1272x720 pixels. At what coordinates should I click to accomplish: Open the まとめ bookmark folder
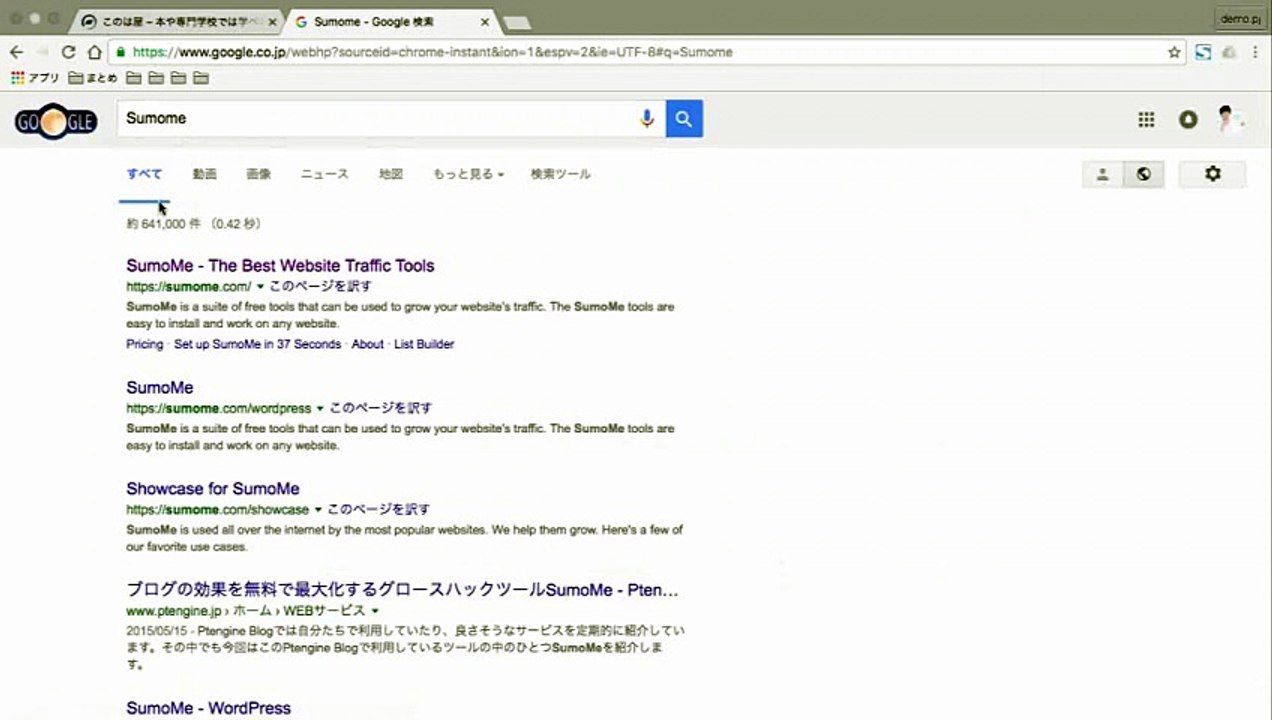coord(93,78)
